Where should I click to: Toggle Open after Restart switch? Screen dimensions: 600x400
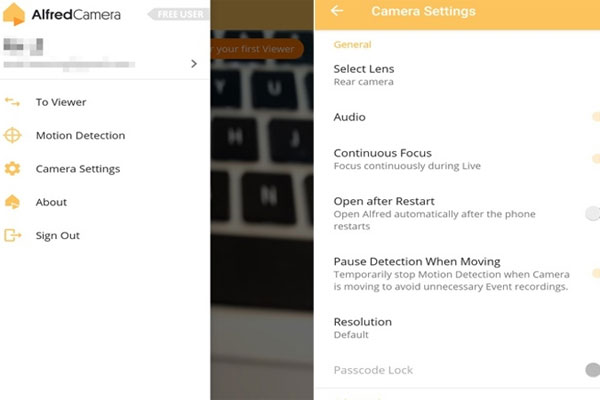click(x=592, y=213)
